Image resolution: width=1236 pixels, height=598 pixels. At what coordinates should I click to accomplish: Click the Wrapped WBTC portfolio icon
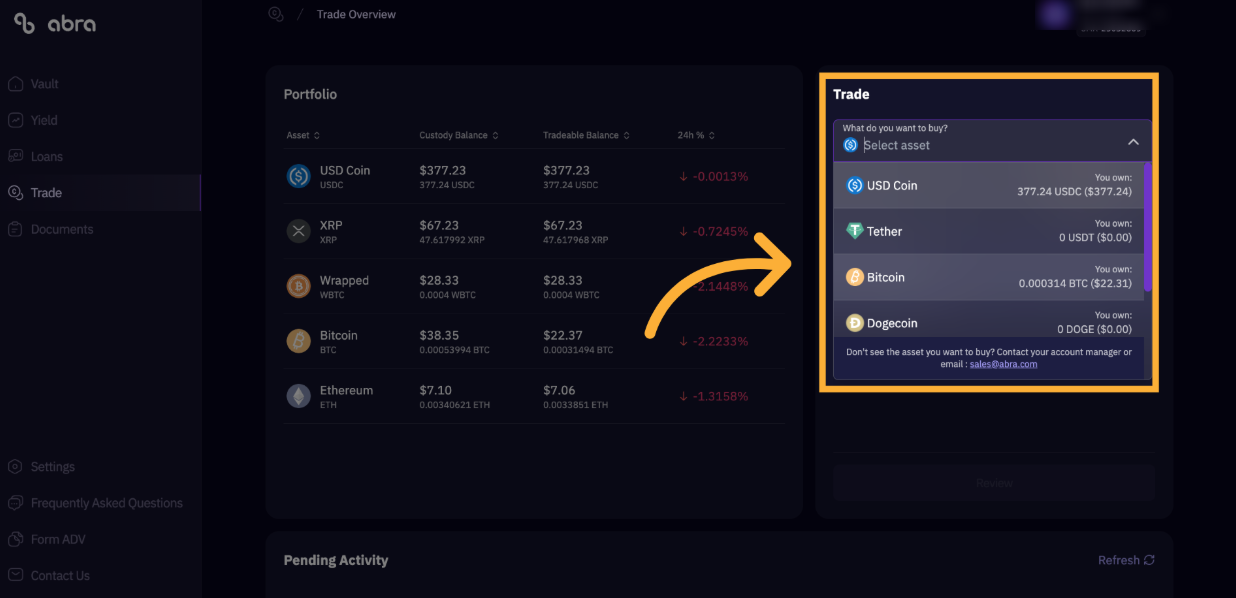tap(298, 287)
